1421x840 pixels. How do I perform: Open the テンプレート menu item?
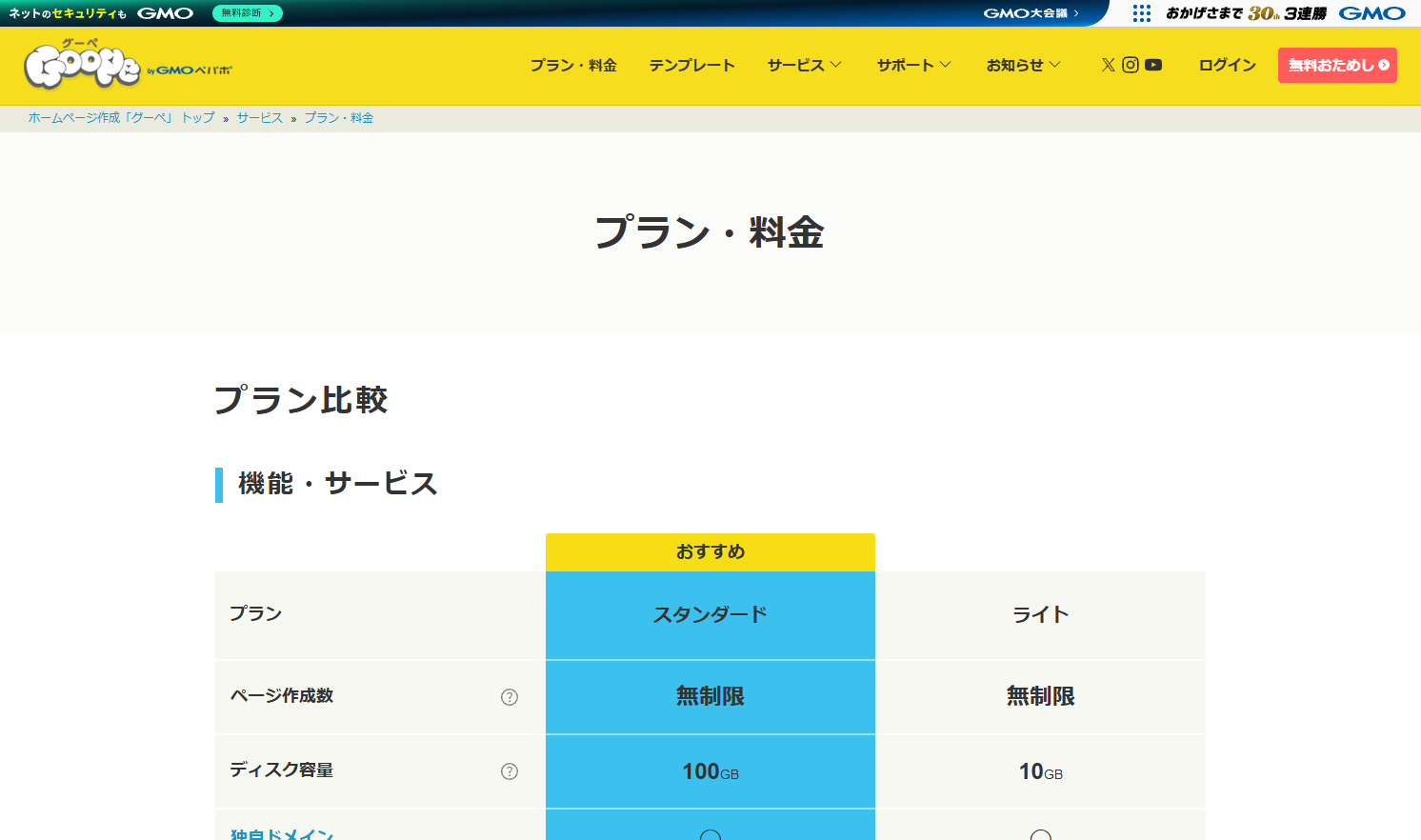[691, 65]
